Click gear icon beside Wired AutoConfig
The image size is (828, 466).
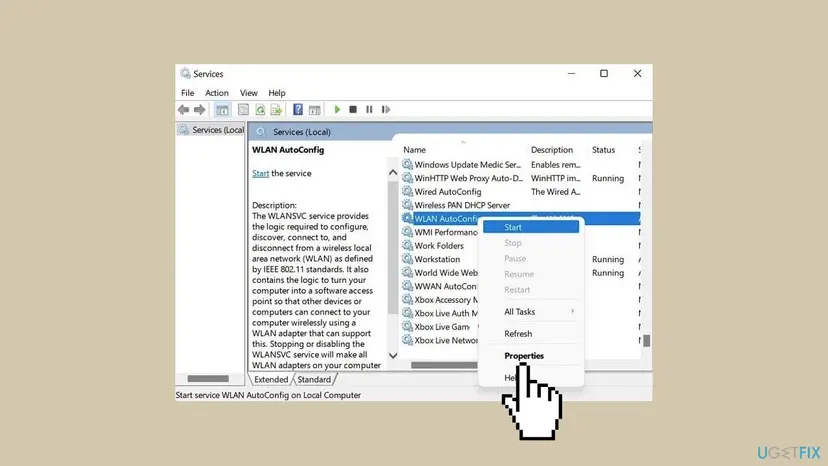pyautogui.click(x=407, y=191)
